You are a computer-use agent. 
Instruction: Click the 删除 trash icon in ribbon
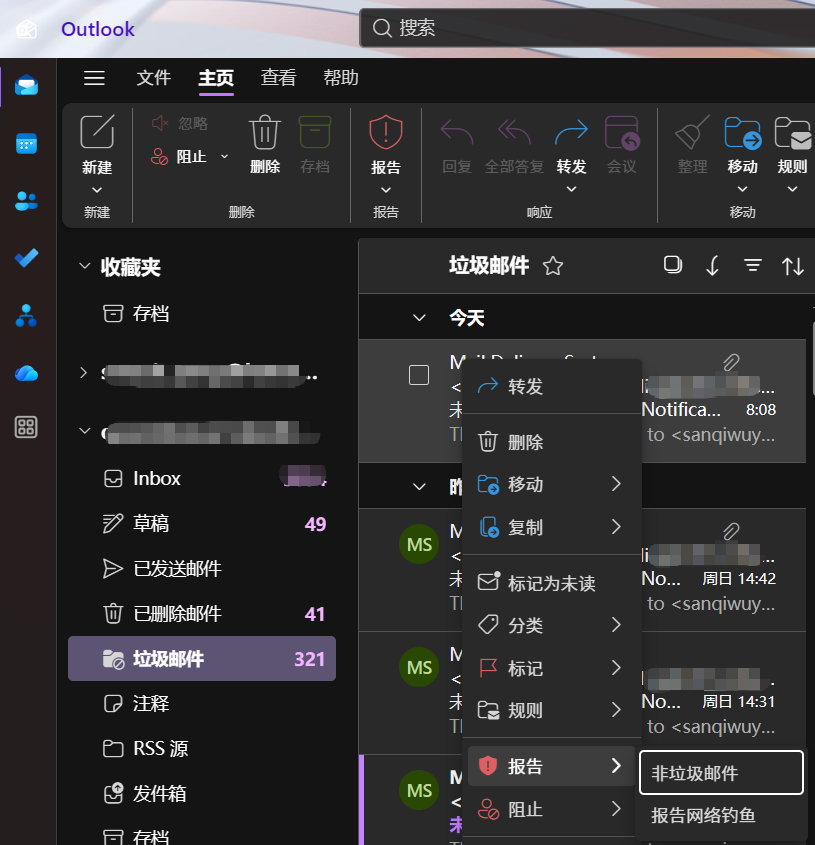coord(265,134)
